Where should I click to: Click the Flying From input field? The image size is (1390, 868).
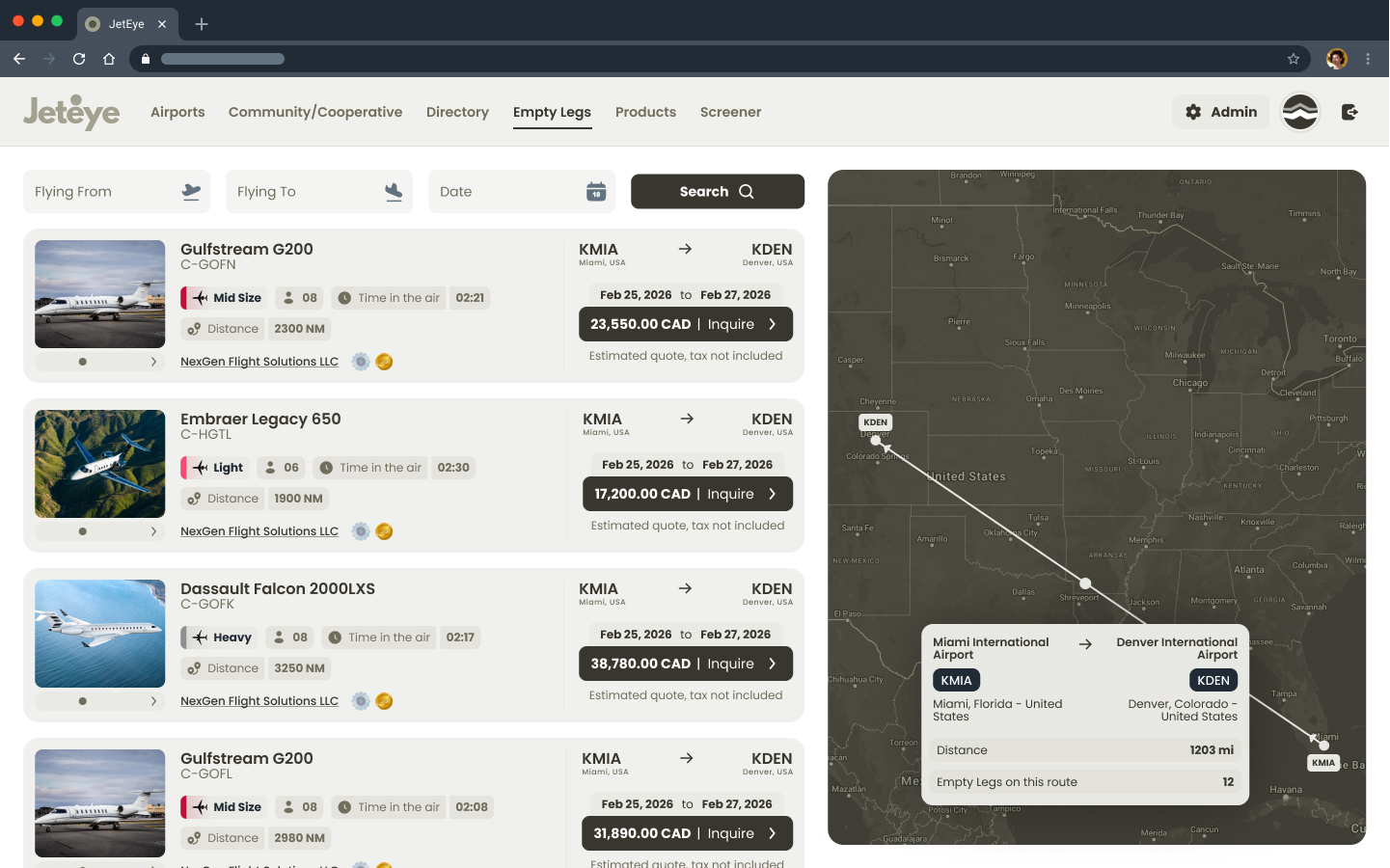117,191
